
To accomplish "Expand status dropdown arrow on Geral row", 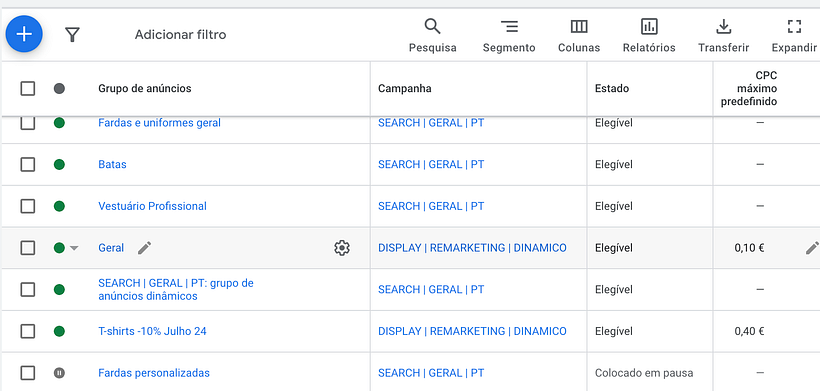I will [74, 248].
